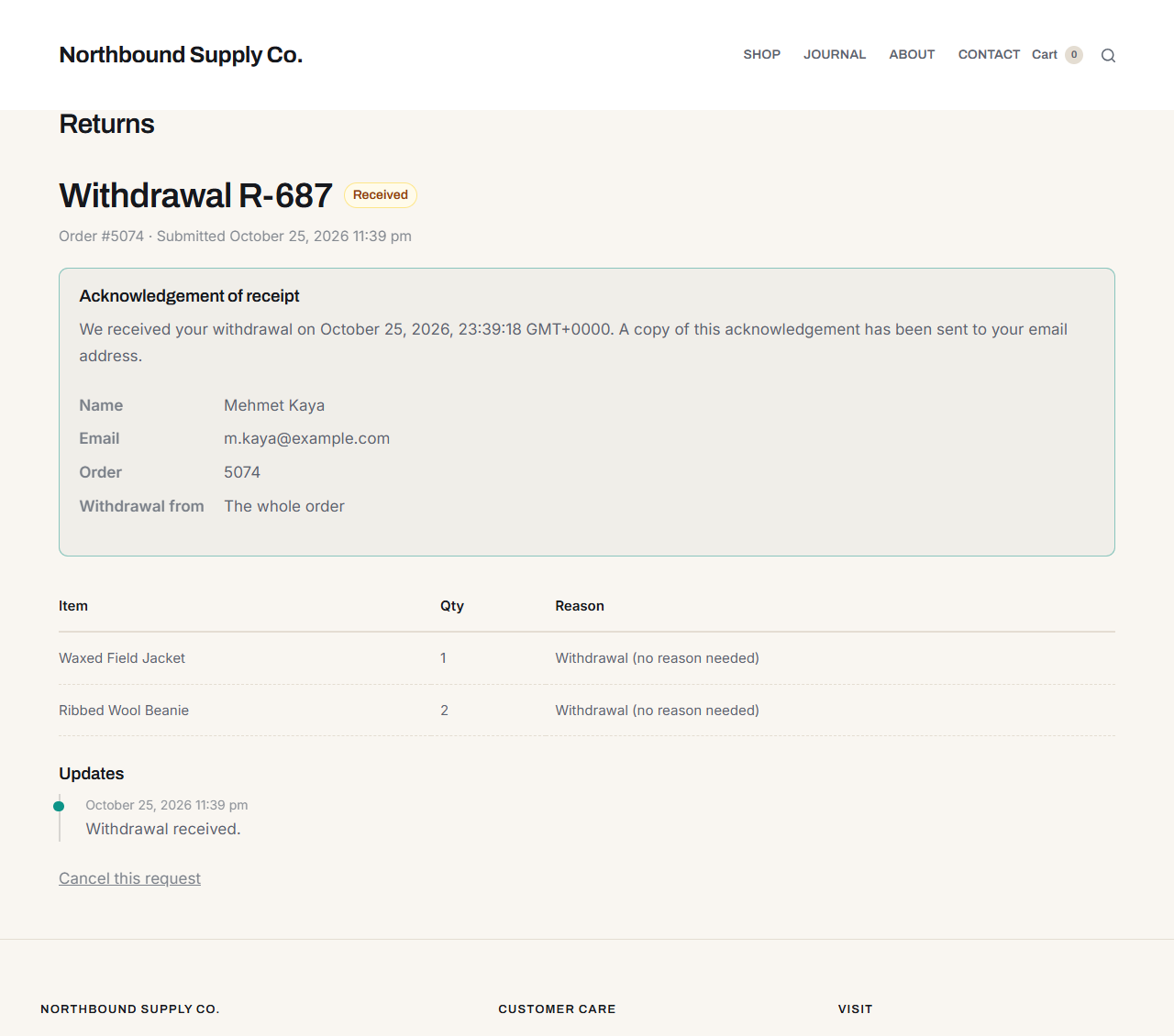Click the update timestamp October 25, 2026

(x=167, y=805)
